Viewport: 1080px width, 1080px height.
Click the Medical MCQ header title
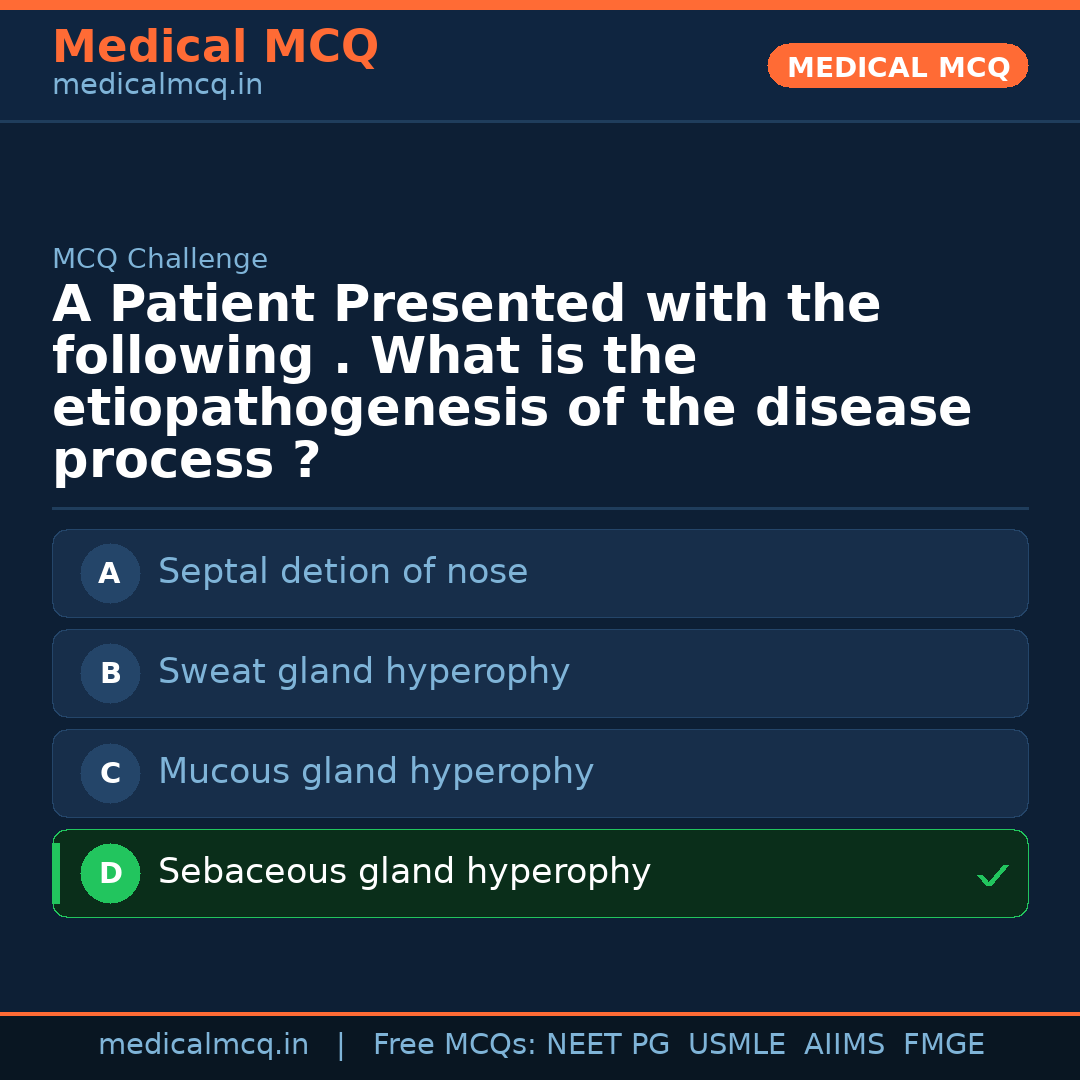click(x=215, y=47)
